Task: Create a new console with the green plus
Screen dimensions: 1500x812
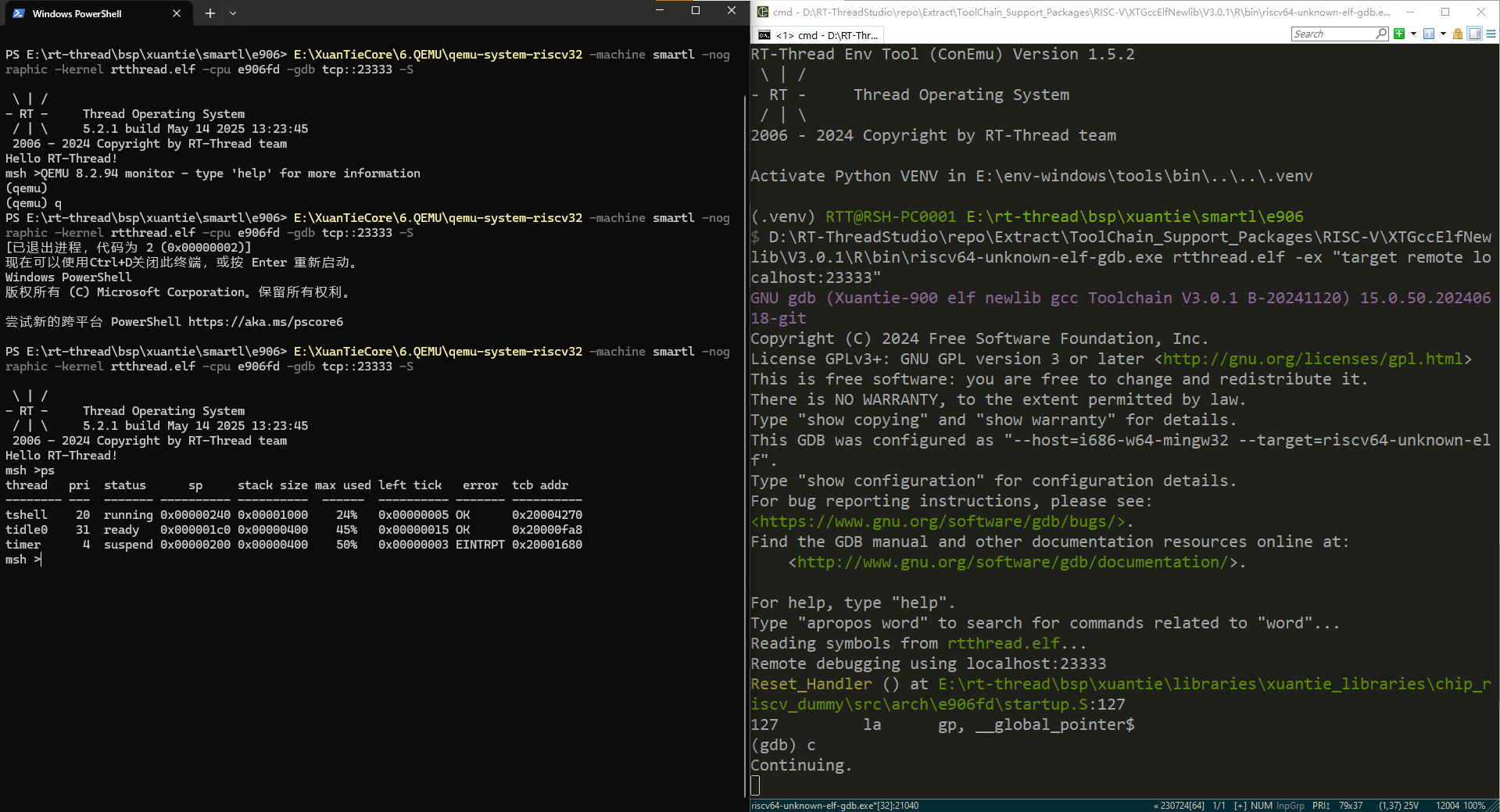Action: pyautogui.click(x=1399, y=34)
